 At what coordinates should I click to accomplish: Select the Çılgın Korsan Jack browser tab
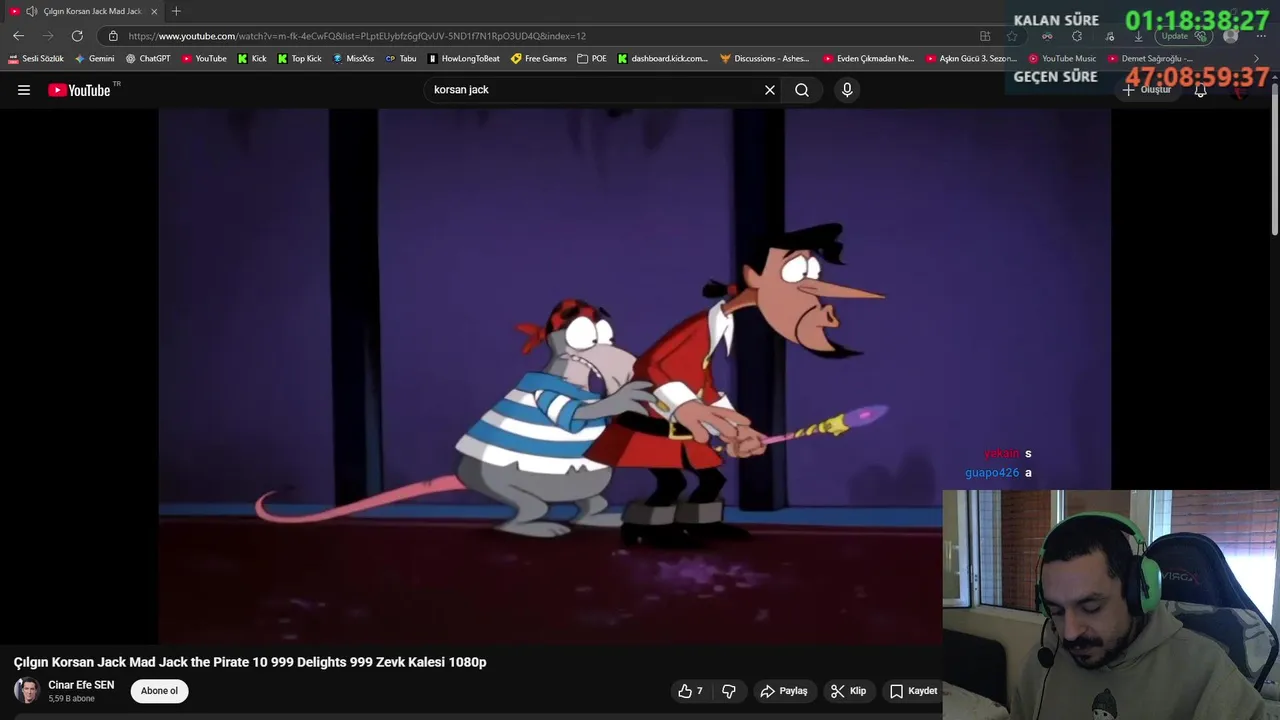tap(92, 11)
